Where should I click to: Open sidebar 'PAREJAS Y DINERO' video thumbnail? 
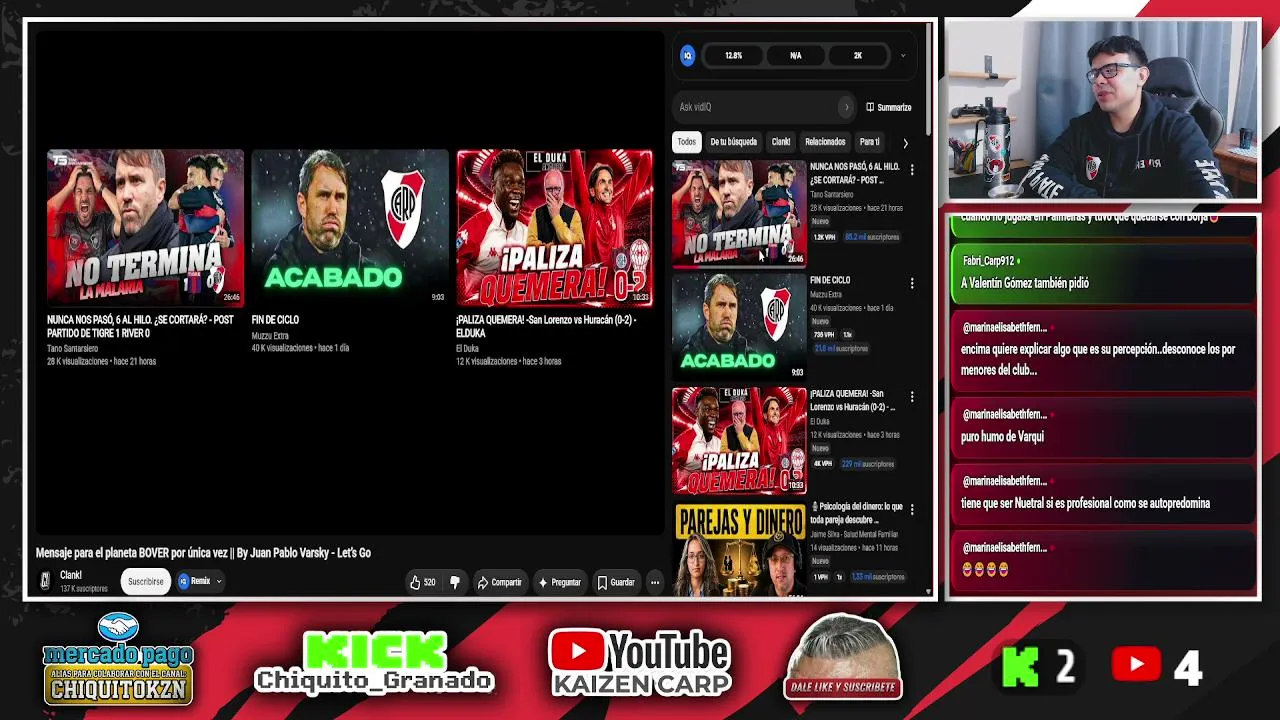coord(739,549)
